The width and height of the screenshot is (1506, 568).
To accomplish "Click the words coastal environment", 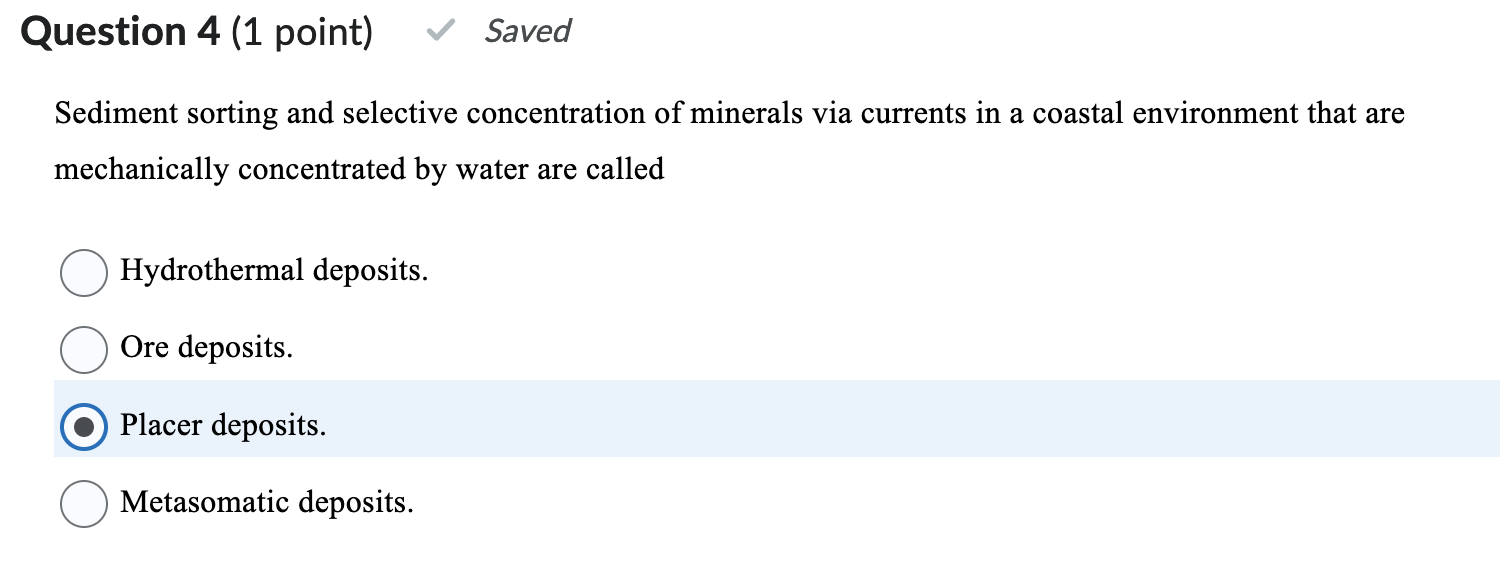I will (x=1165, y=114).
